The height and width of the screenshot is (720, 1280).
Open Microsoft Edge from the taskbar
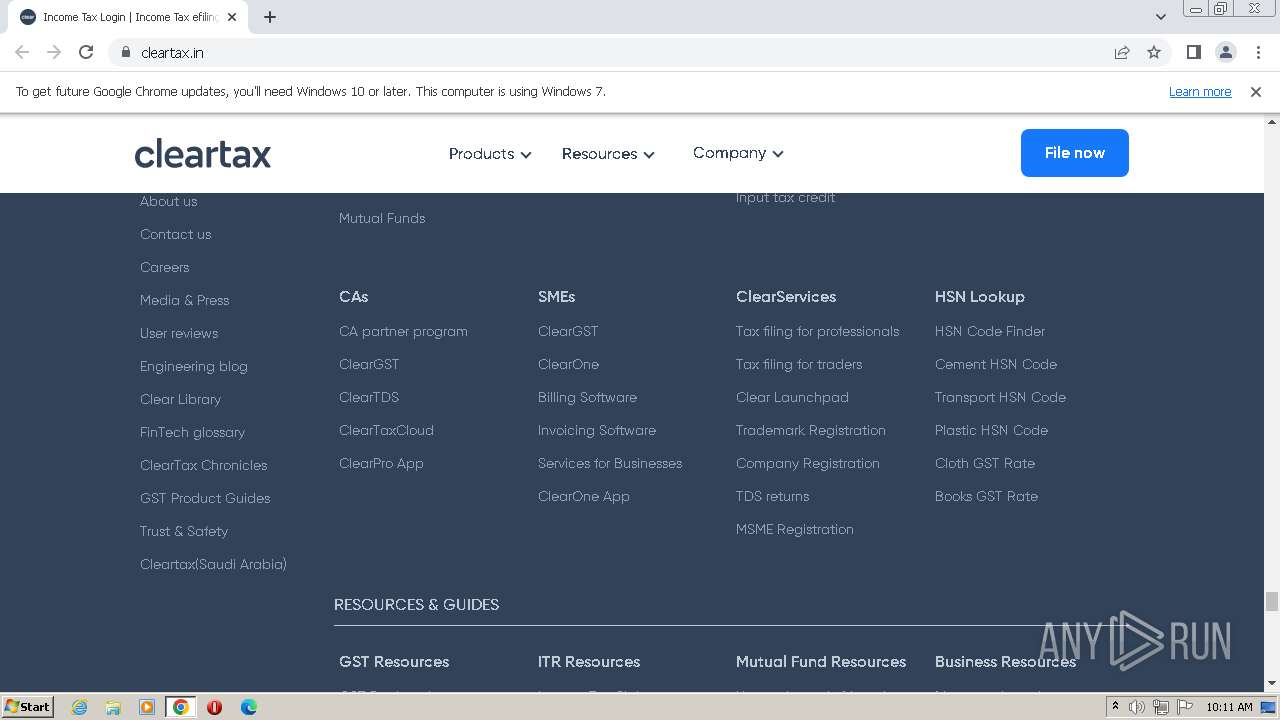pos(248,707)
